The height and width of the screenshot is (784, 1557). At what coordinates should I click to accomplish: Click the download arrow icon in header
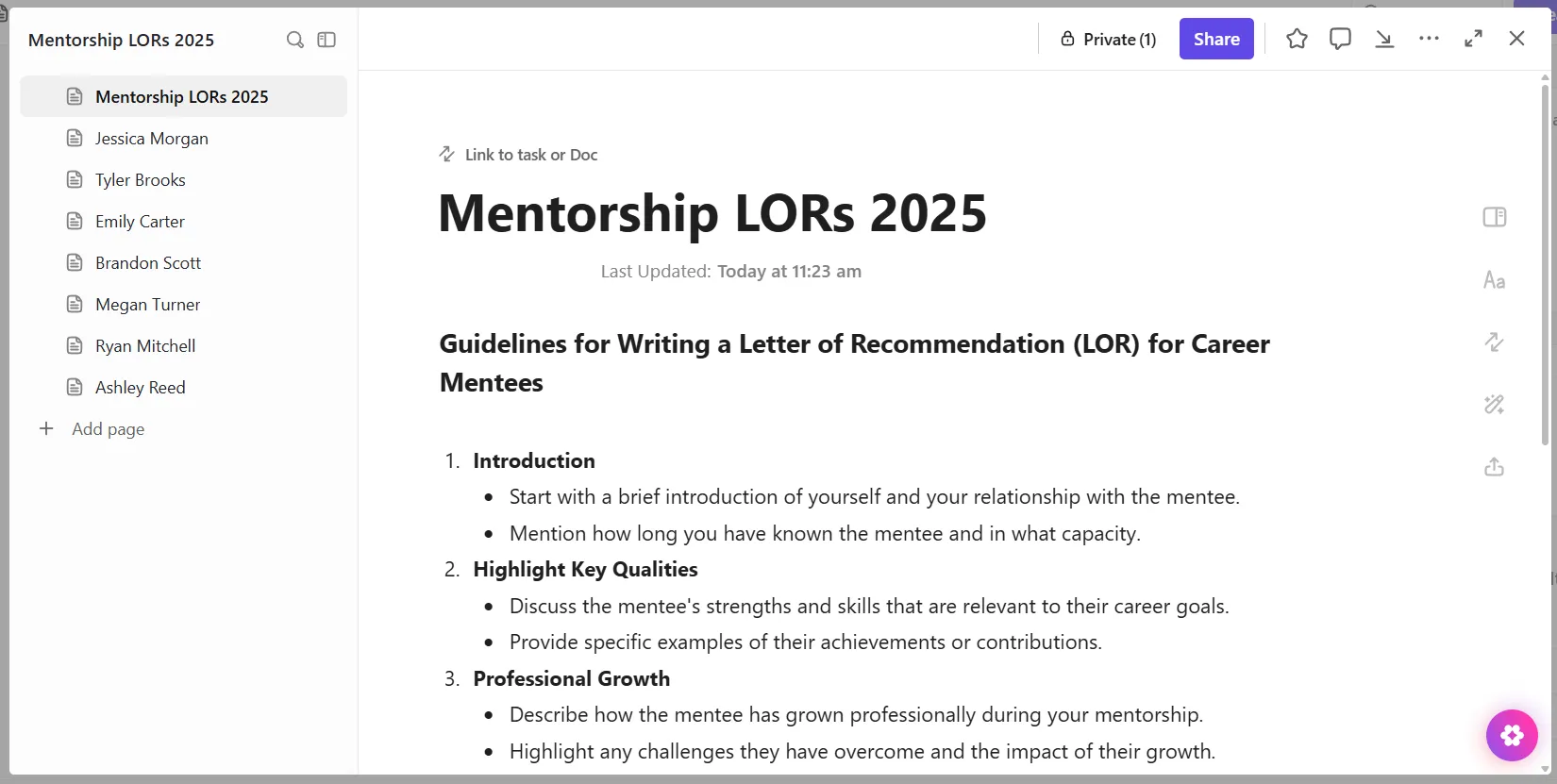[x=1384, y=39]
